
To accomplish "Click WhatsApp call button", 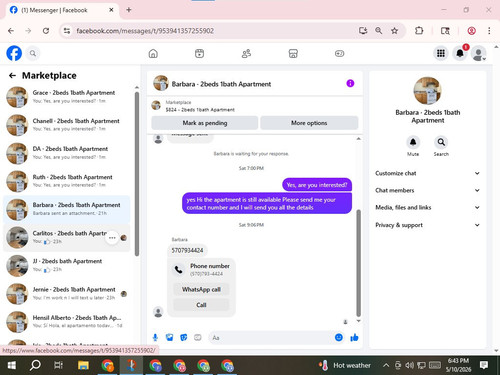I will pyautogui.click(x=201, y=289).
